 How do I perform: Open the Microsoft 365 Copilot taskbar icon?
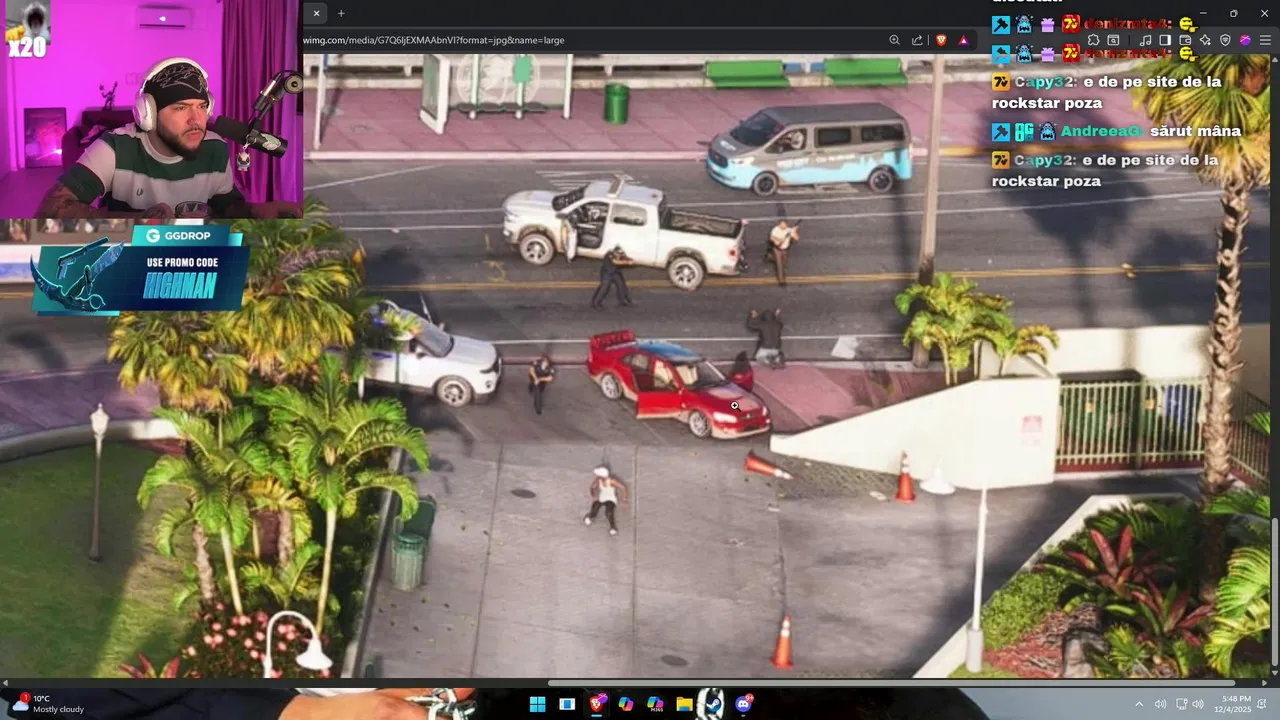655,704
